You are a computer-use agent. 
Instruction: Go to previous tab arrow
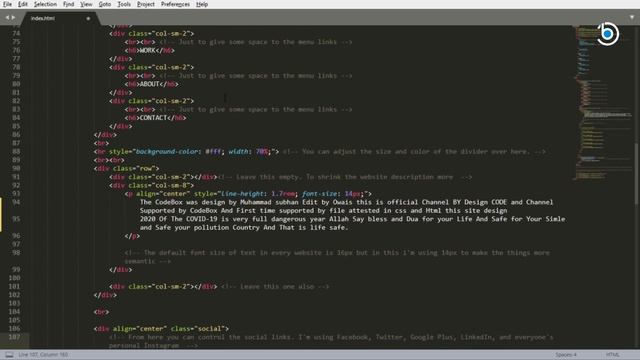click(7, 18)
